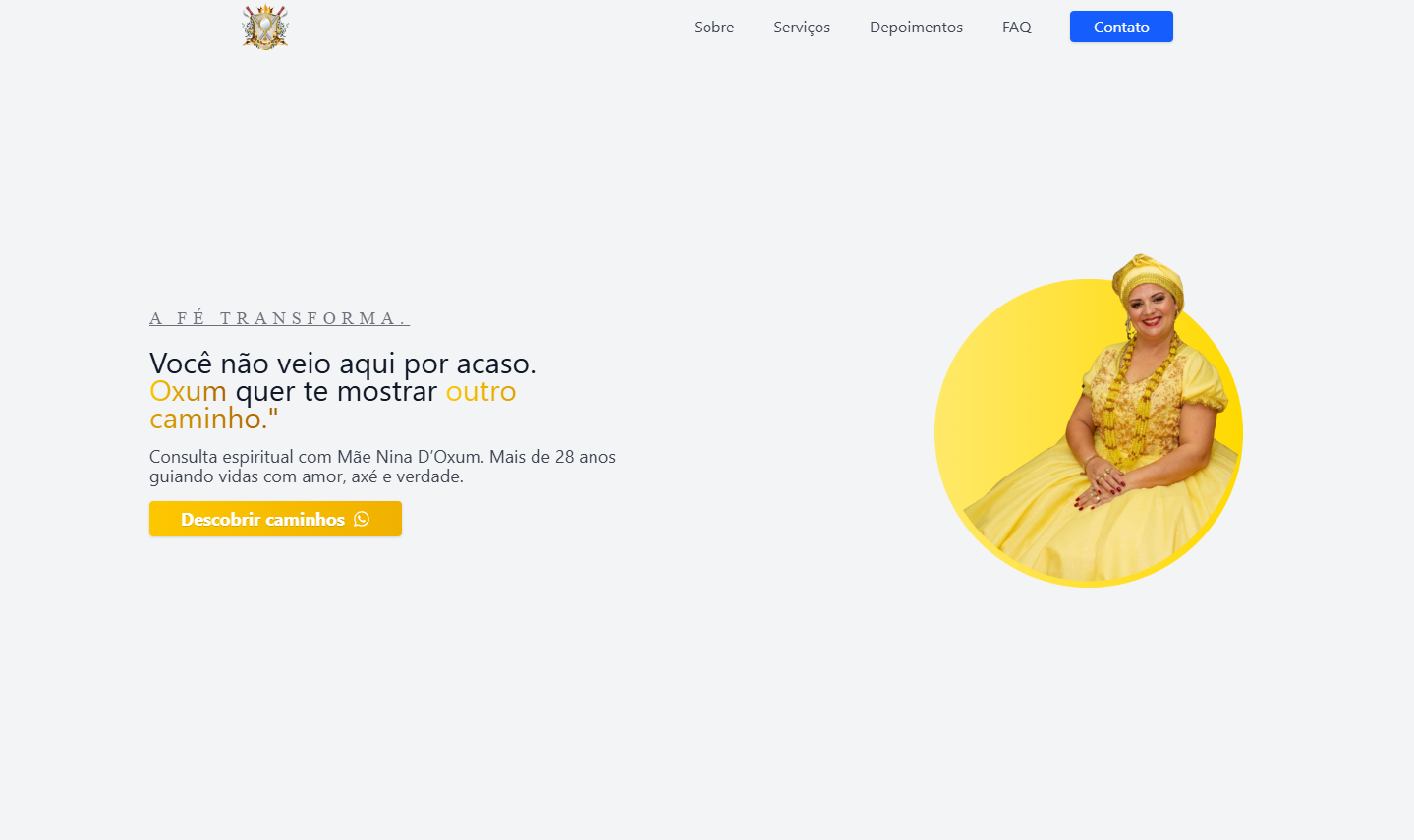The image size is (1414, 840).
Task: Click the yellow circle behind the portrait
Action: point(992,413)
